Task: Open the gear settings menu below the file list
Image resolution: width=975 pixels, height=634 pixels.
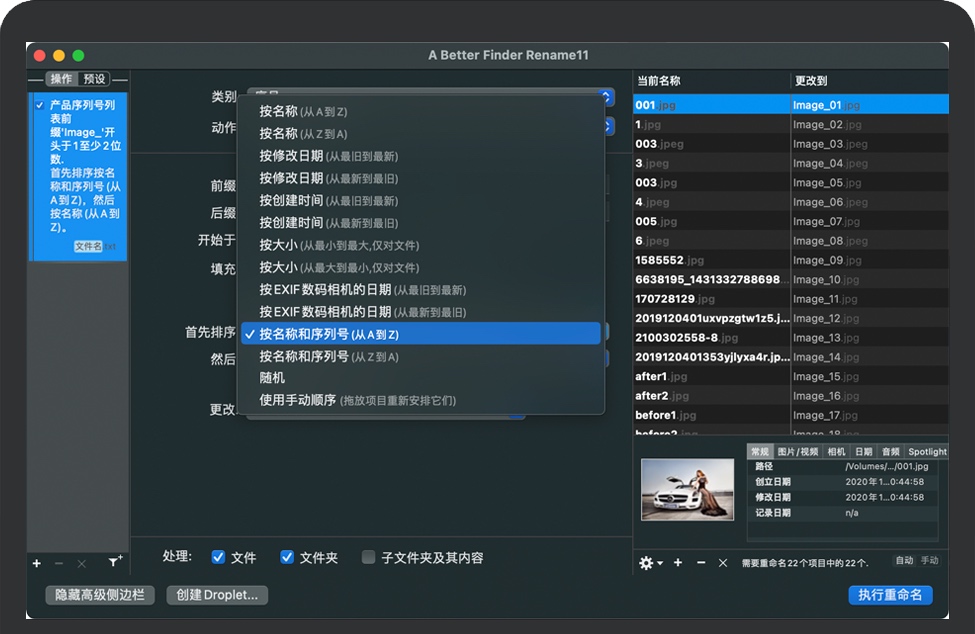Action: pyautogui.click(x=650, y=563)
